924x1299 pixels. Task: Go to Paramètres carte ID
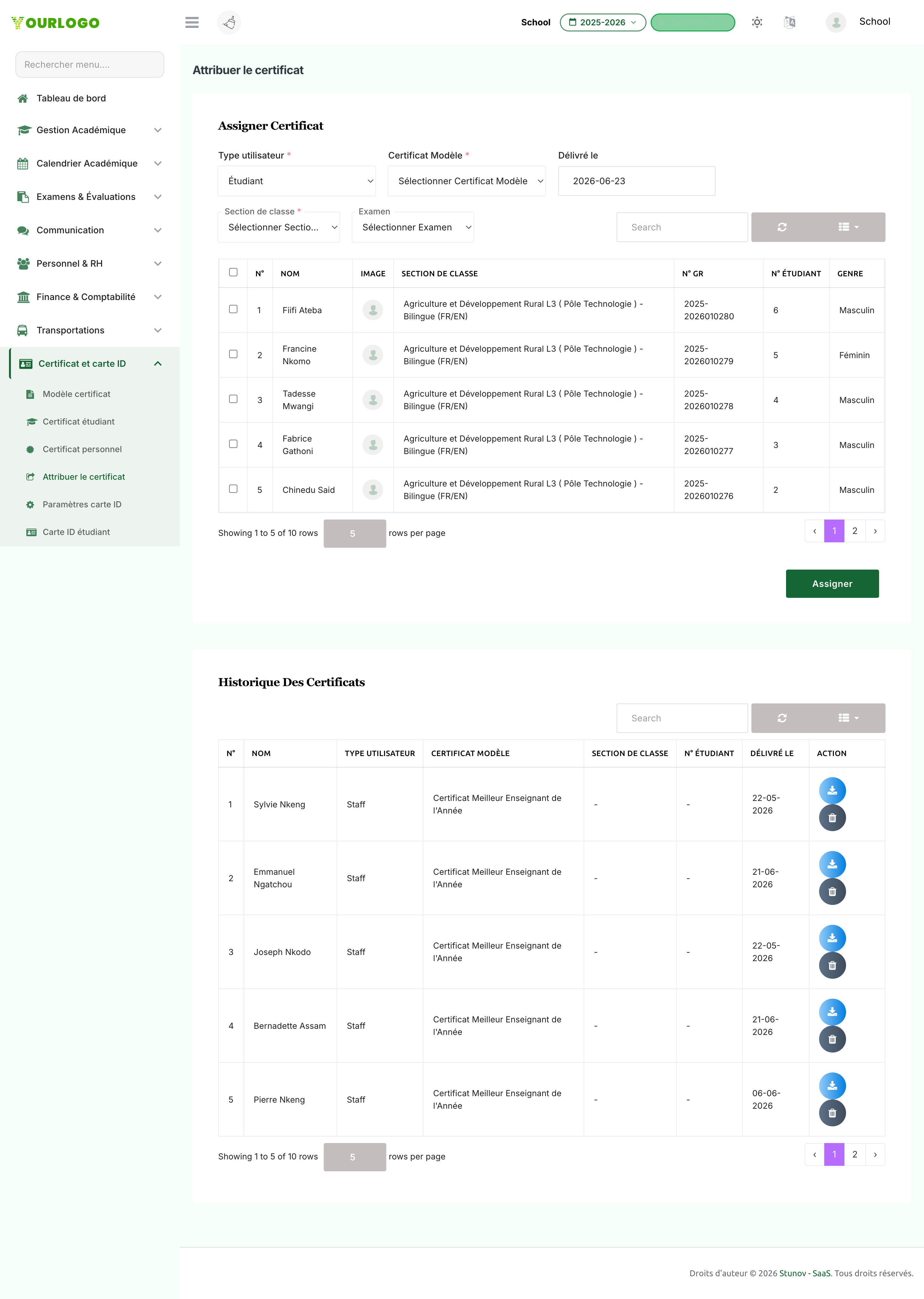click(x=82, y=505)
